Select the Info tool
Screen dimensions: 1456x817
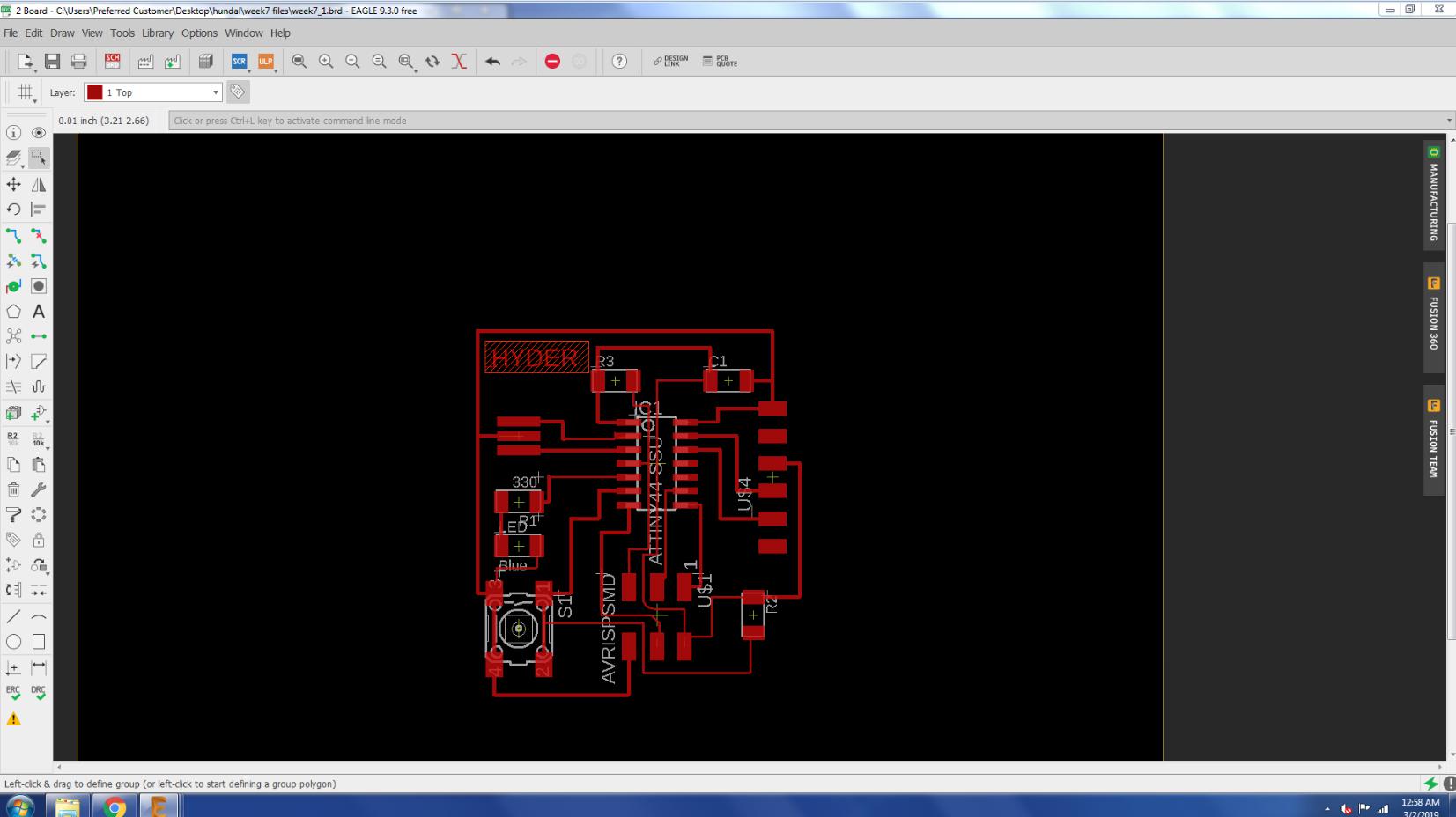coord(14,133)
